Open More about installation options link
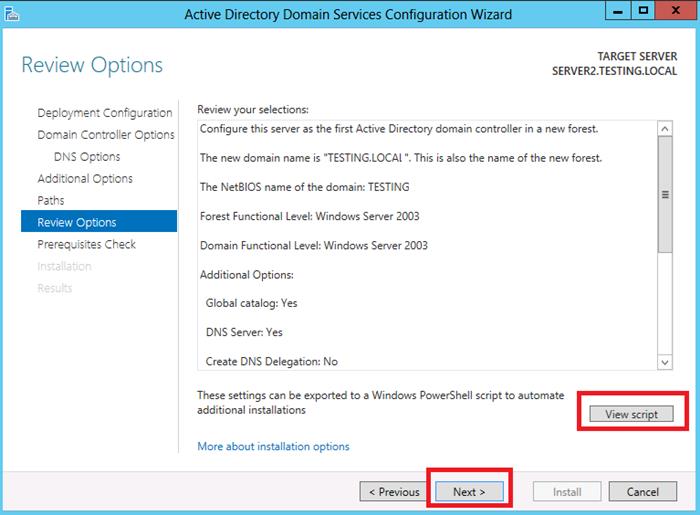Image resolution: width=700 pixels, height=515 pixels. click(273, 446)
